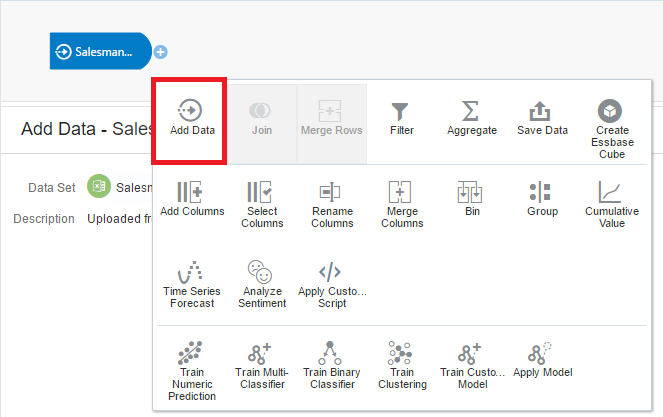
Task: Choose Analyze Sentiment step
Action: [x=262, y=285]
